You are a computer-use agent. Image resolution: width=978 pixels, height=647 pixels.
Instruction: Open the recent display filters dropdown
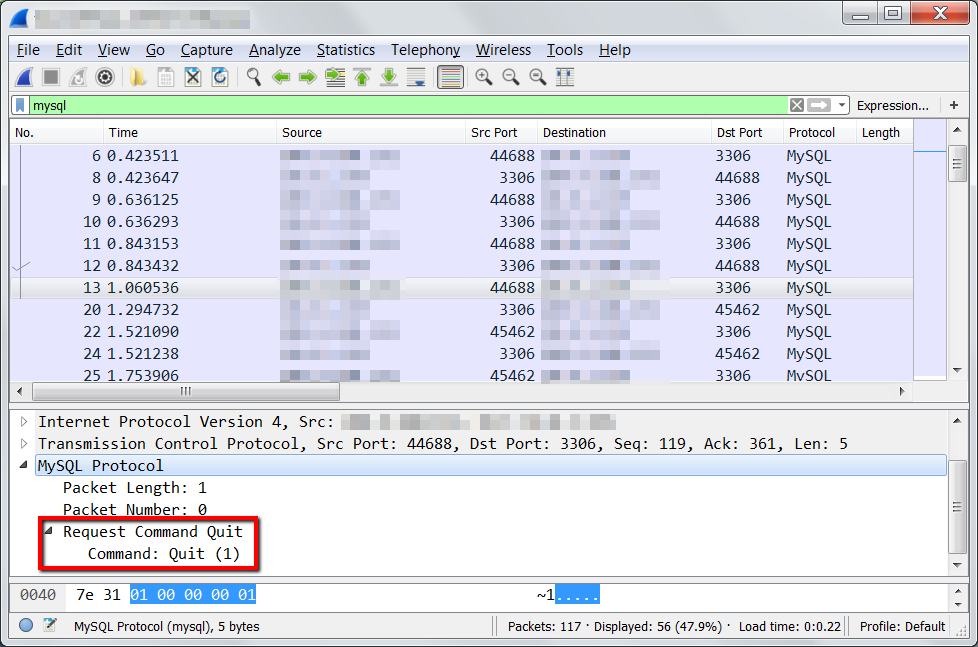(842, 105)
